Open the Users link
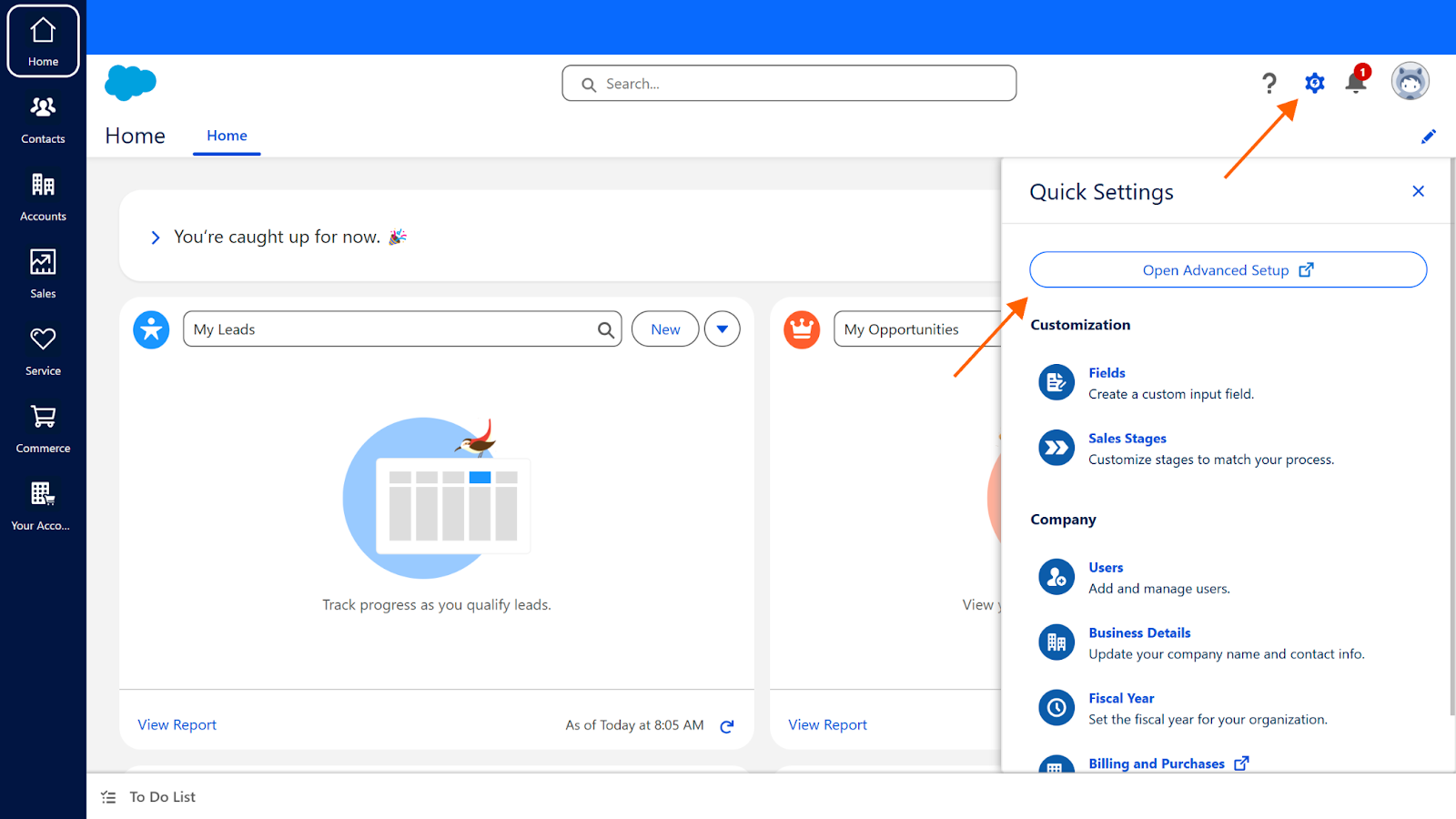 click(1106, 568)
